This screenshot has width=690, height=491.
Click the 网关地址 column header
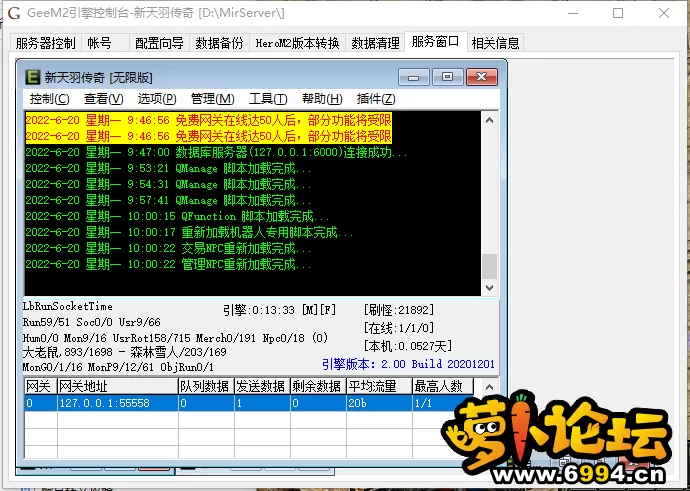coord(118,387)
